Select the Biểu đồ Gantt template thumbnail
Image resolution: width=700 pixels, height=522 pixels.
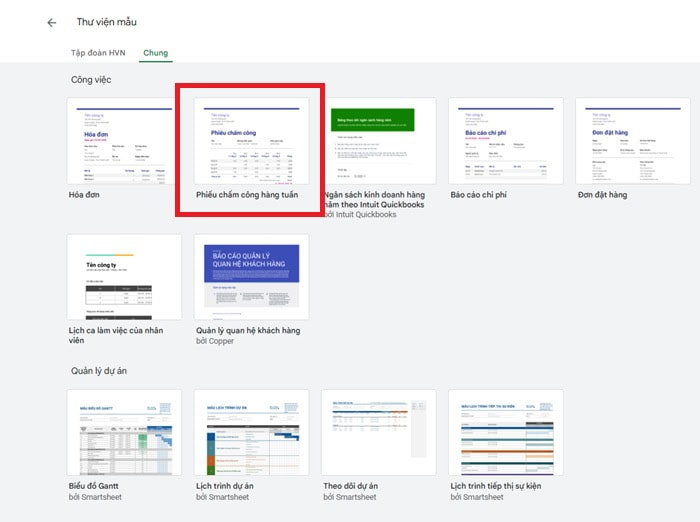125,432
